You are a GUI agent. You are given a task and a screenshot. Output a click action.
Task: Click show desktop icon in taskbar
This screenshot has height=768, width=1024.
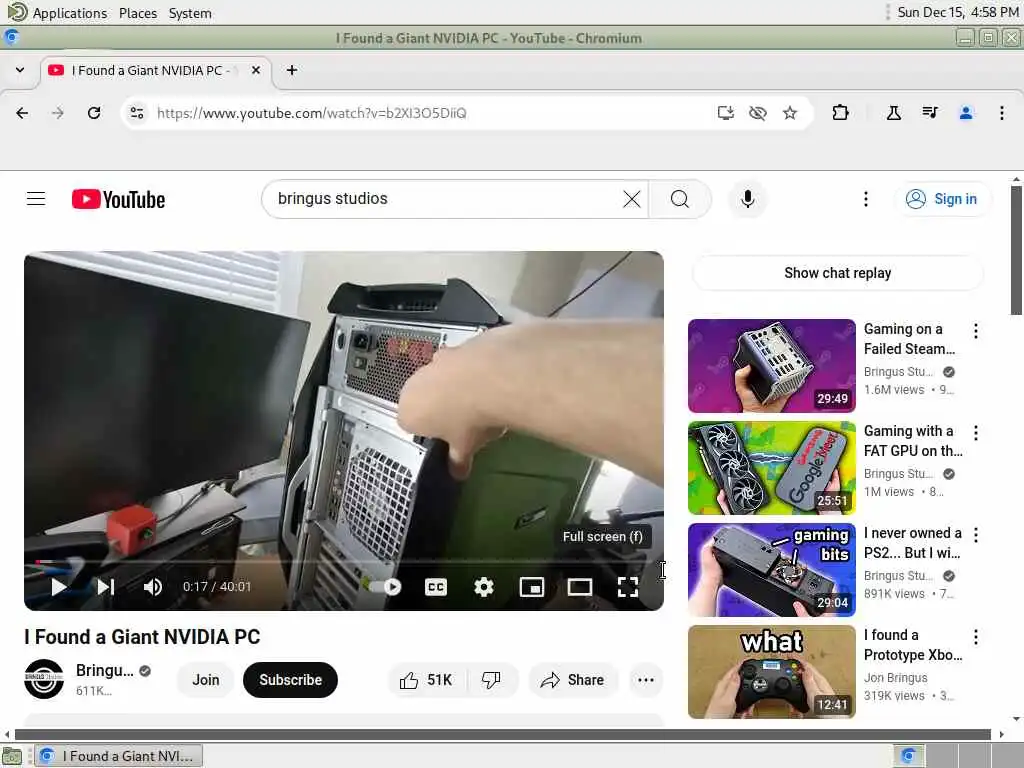click(x=11, y=756)
